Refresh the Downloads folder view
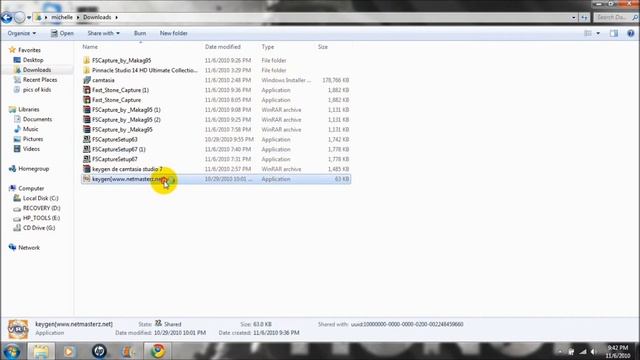 tap(584, 18)
